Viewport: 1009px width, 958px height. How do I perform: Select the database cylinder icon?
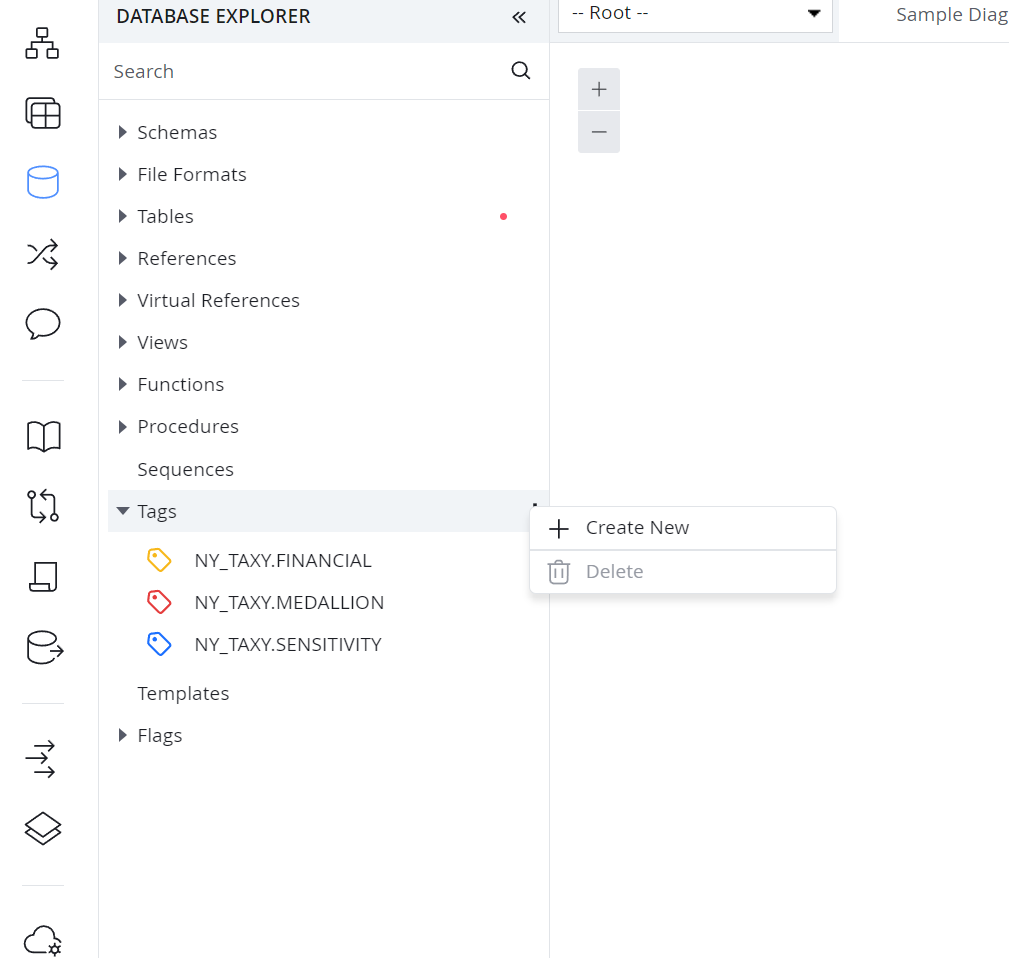coord(43,182)
